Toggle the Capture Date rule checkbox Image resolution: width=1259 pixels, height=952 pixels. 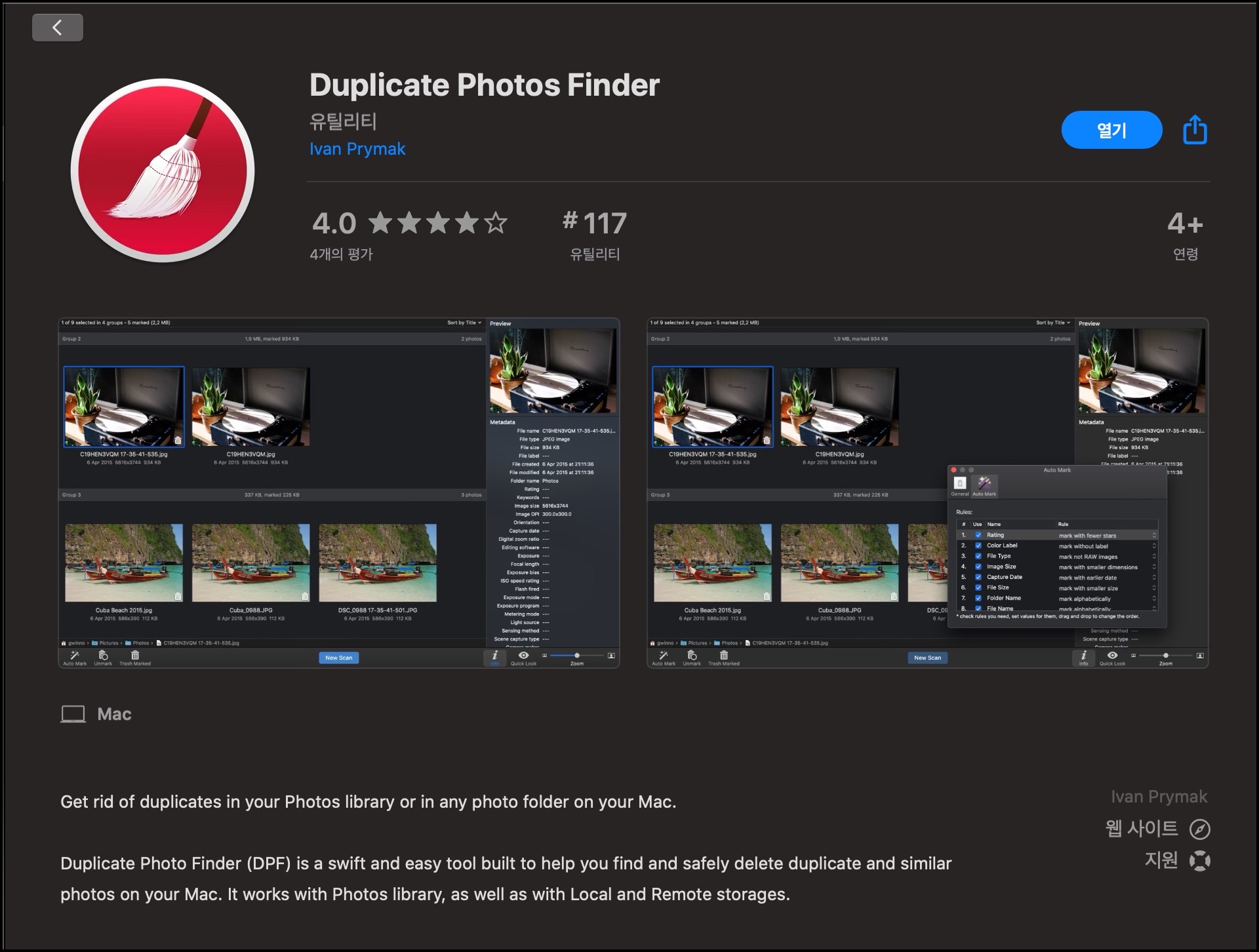point(978,577)
